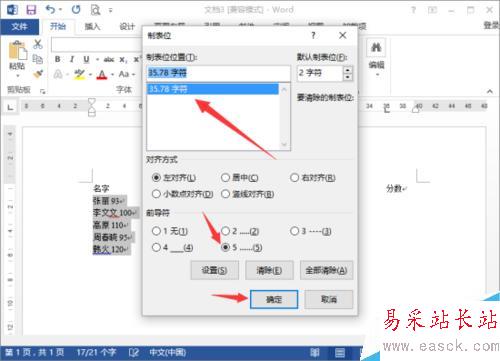Apply strikethrough abc formatting
This screenshot has height=361, width=500.
coord(109,60)
